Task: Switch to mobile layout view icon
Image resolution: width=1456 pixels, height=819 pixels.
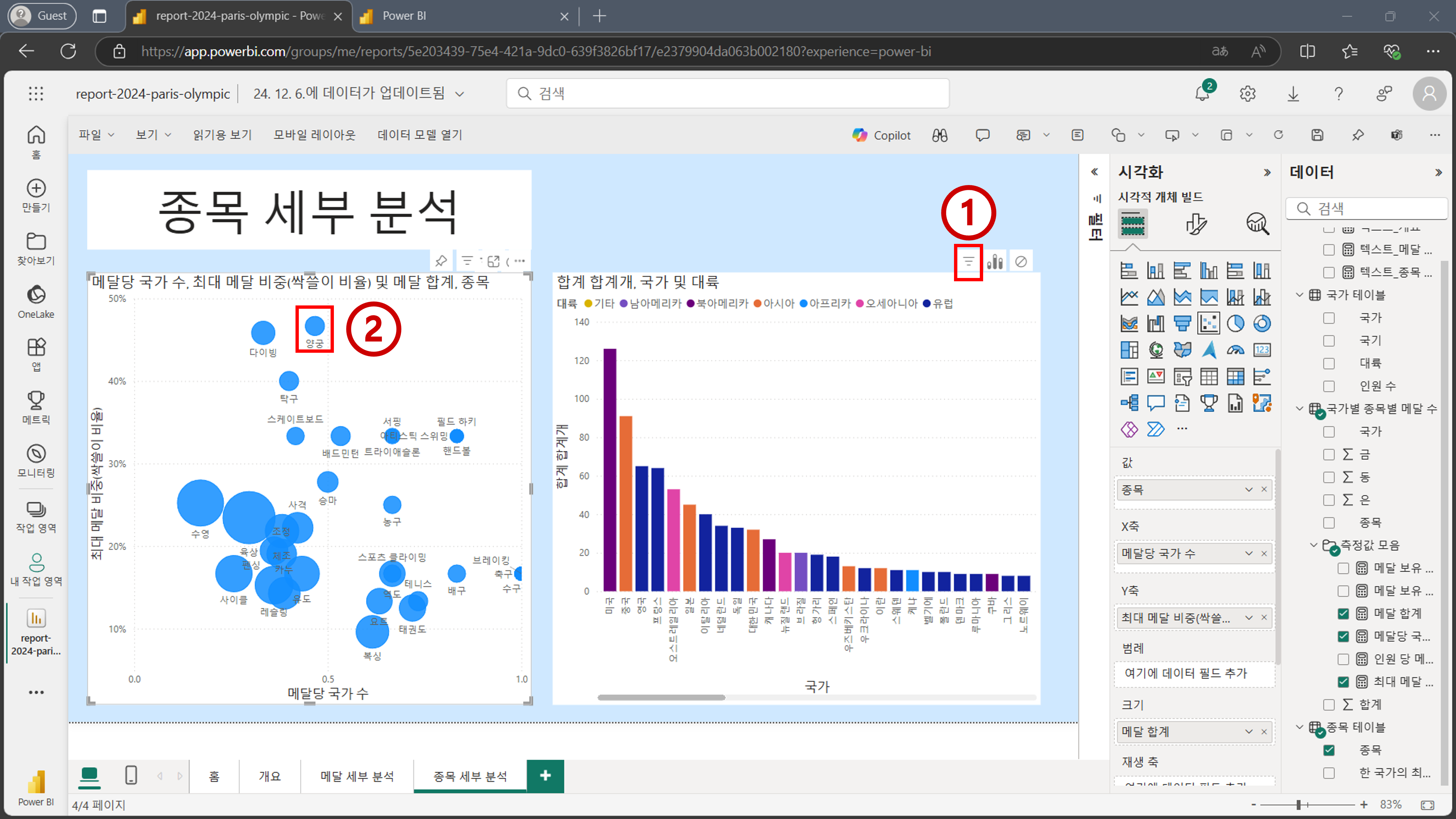Action: (x=131, y=775)
